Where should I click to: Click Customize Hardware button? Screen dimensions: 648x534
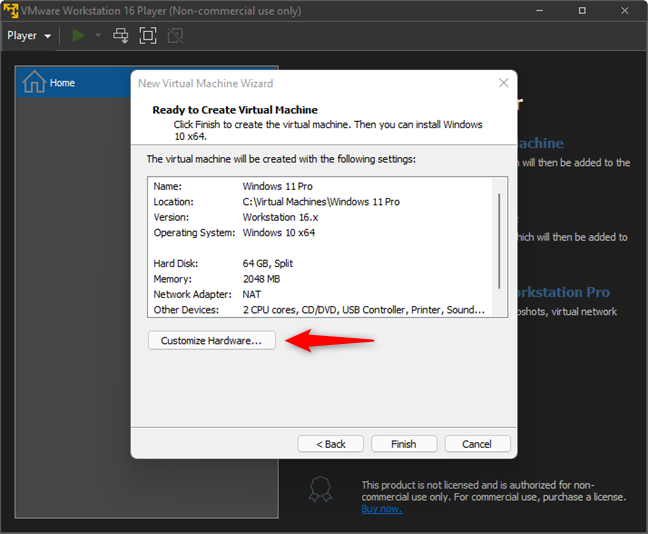212,341
